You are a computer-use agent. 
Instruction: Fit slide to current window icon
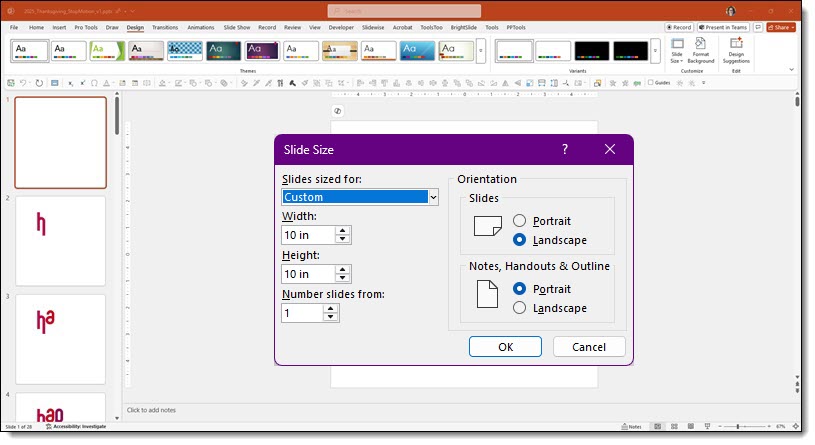coord(797,426)
